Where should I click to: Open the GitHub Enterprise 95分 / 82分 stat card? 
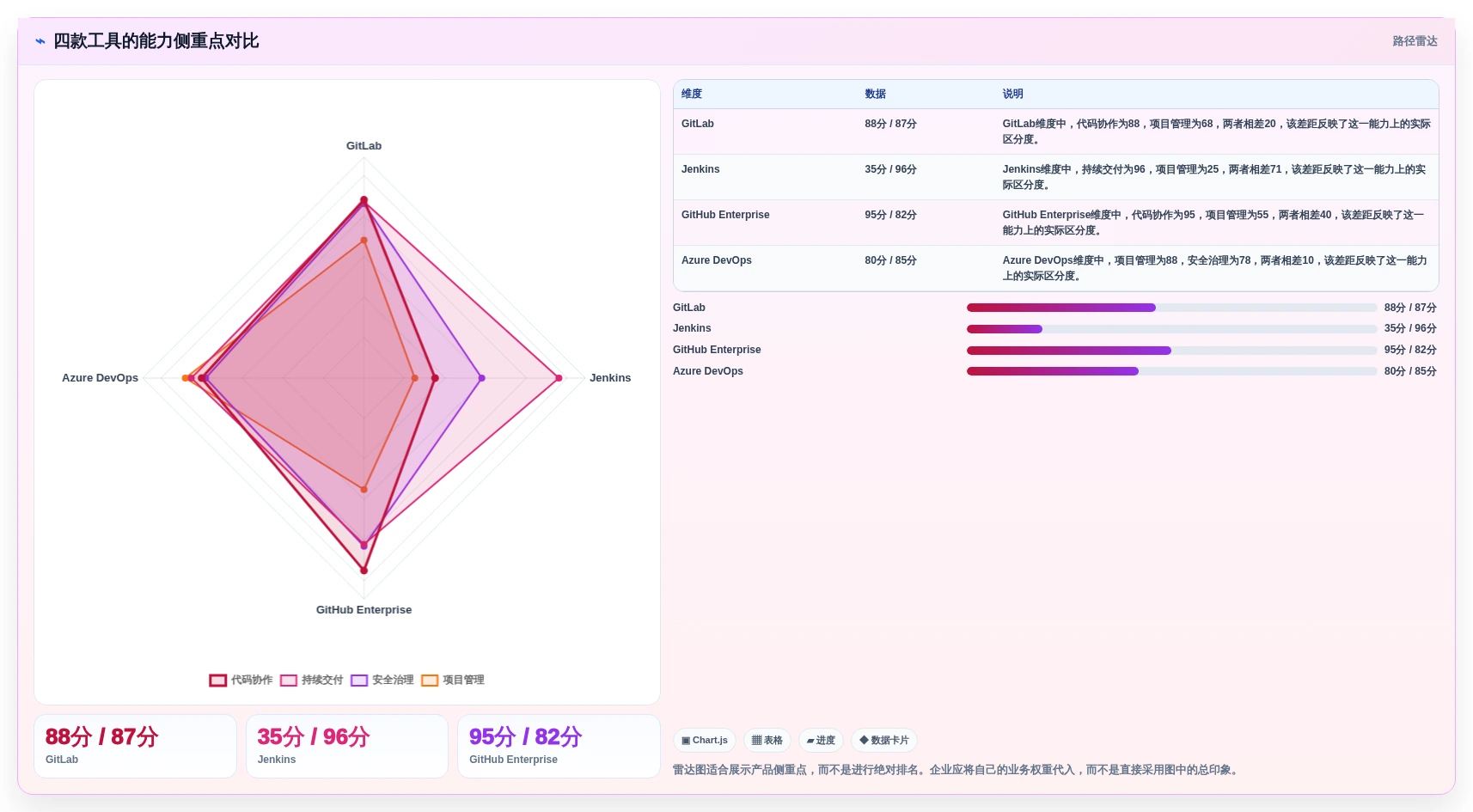[x=559, y=747]
